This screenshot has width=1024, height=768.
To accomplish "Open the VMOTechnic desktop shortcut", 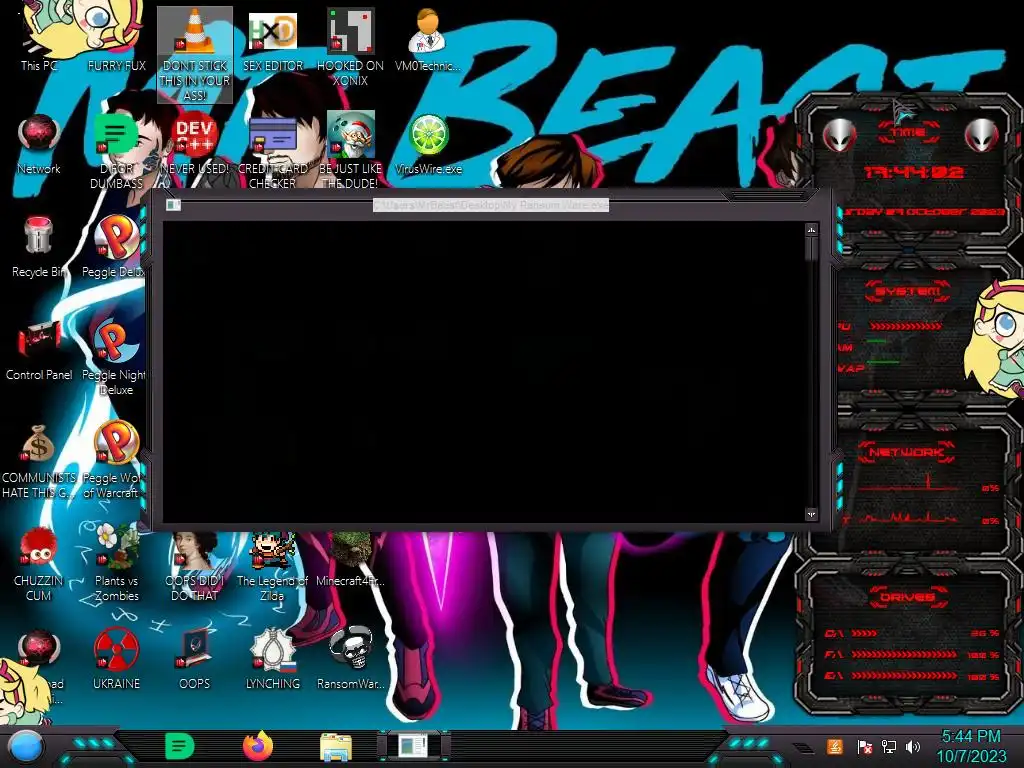I will 428,39.
